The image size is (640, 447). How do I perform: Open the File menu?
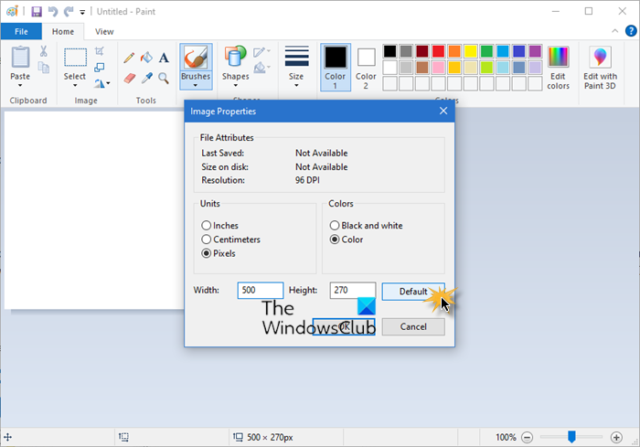[x=21, y=31]
